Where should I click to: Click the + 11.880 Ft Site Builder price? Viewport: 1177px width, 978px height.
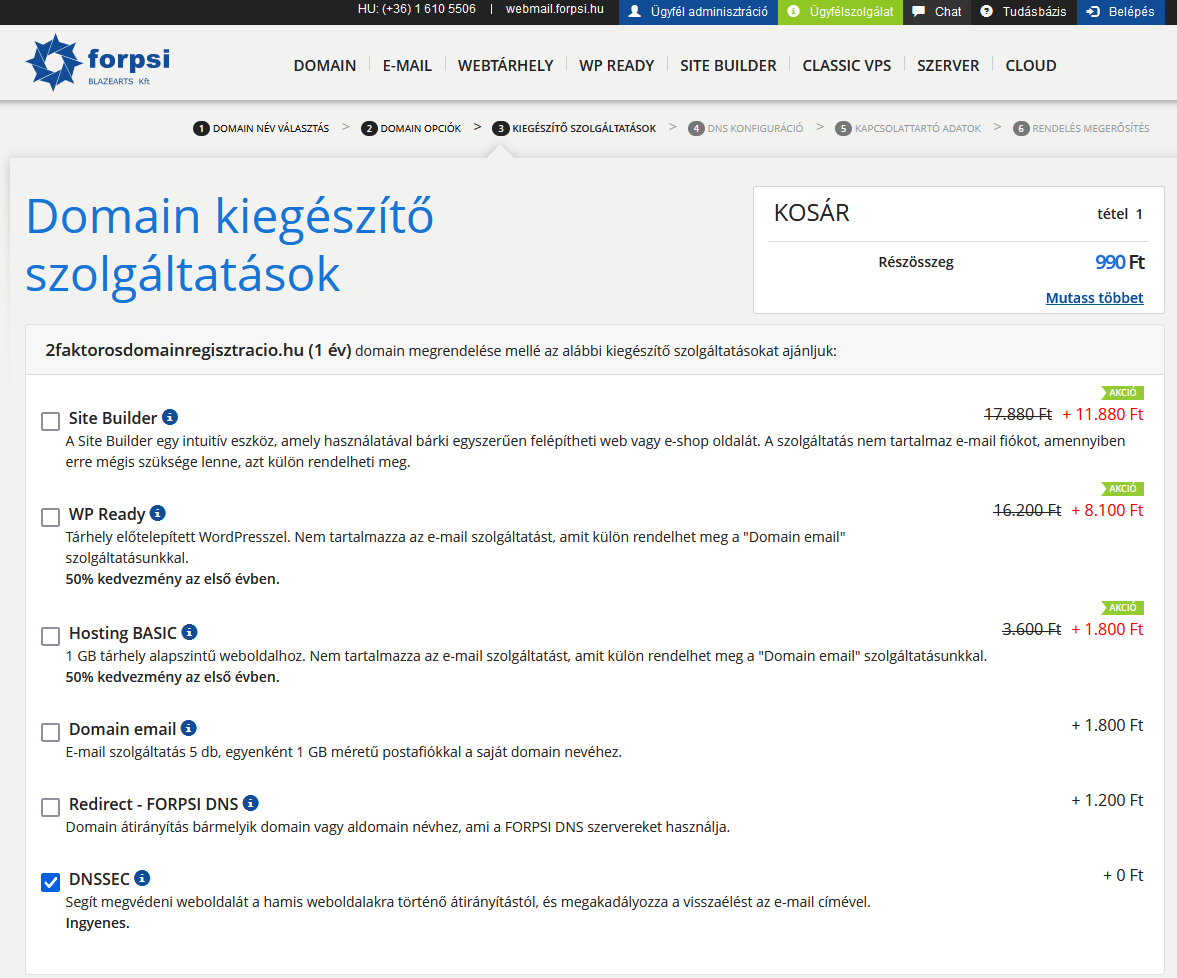[1102, 414]
